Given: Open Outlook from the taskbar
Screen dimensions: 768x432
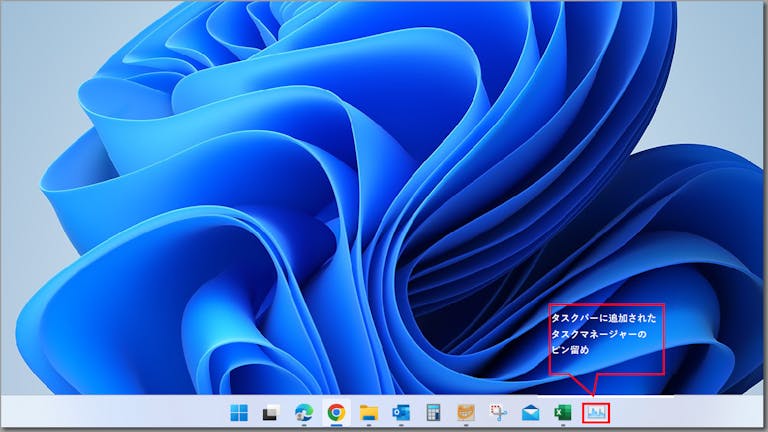Looking at the screenshot, I should (401, 413).
